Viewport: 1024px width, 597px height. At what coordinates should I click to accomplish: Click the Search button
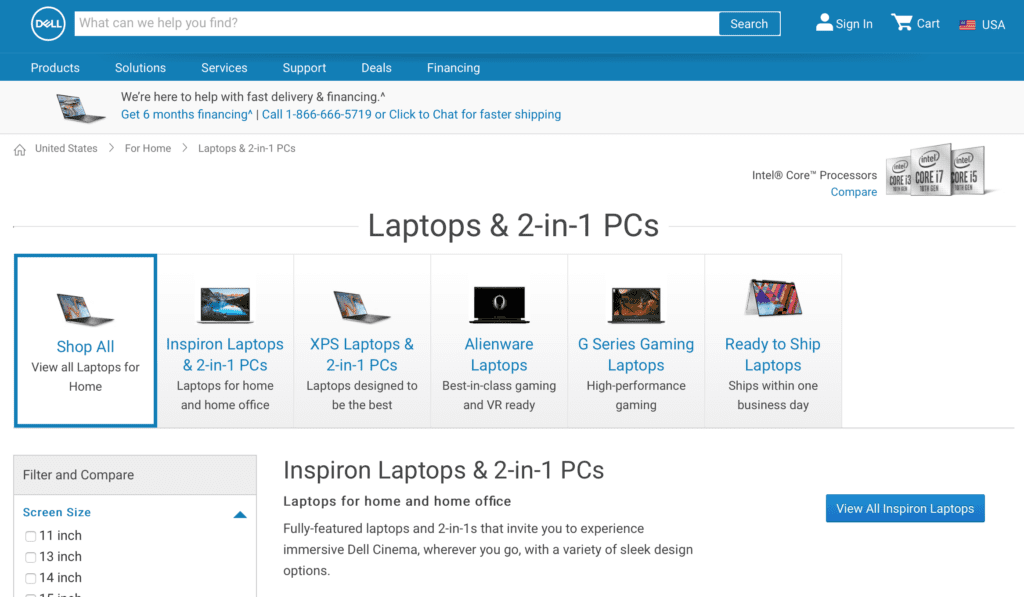(x=749, y=24)
